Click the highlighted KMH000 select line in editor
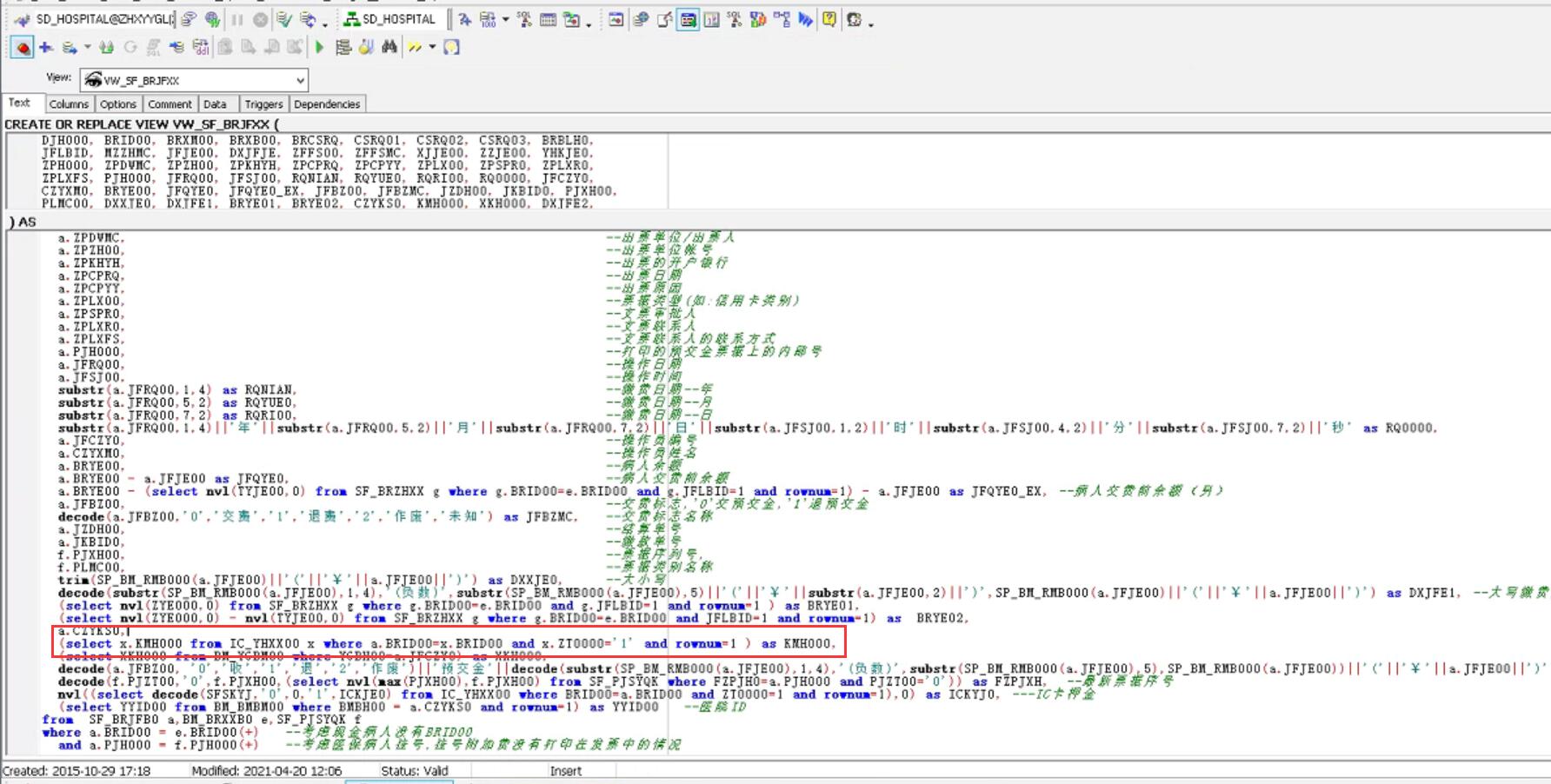Screen dimensions: 1551x784 point(447,644)
